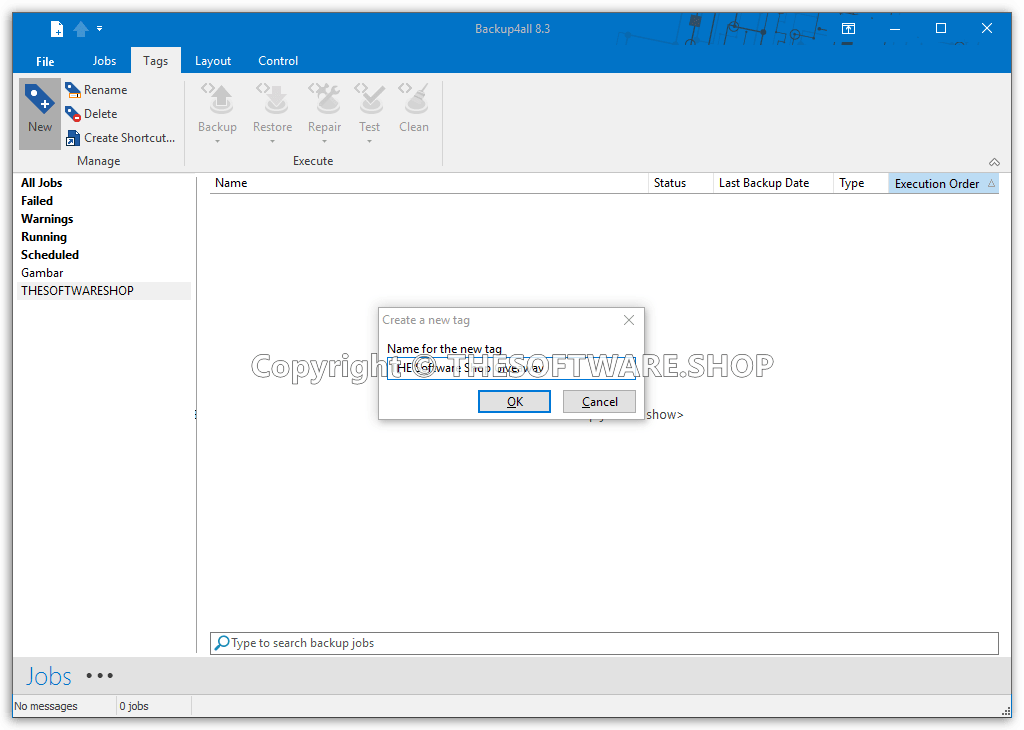
Task: Click the magnifier icon in search box
Action: [x=222, y=643]
